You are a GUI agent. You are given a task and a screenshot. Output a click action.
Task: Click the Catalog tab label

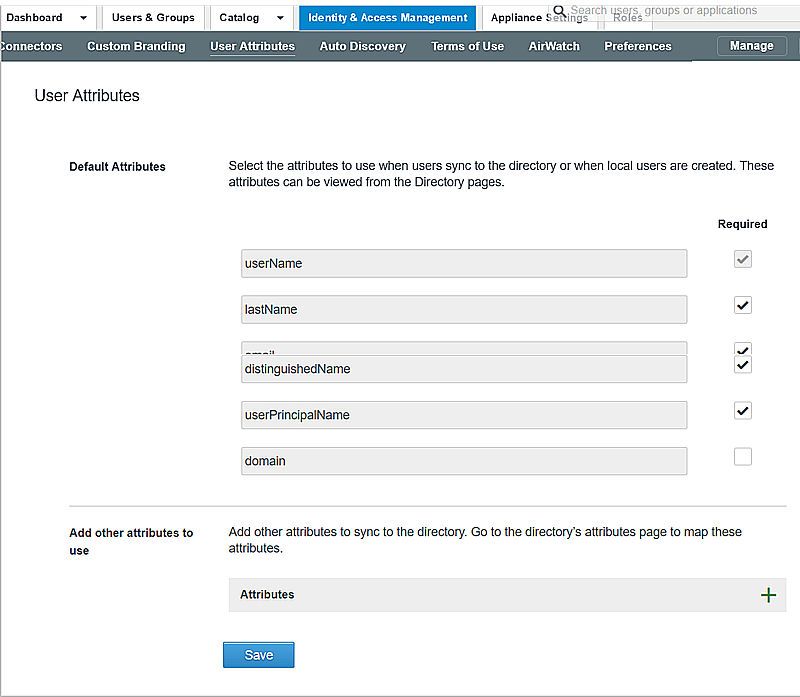239,17
